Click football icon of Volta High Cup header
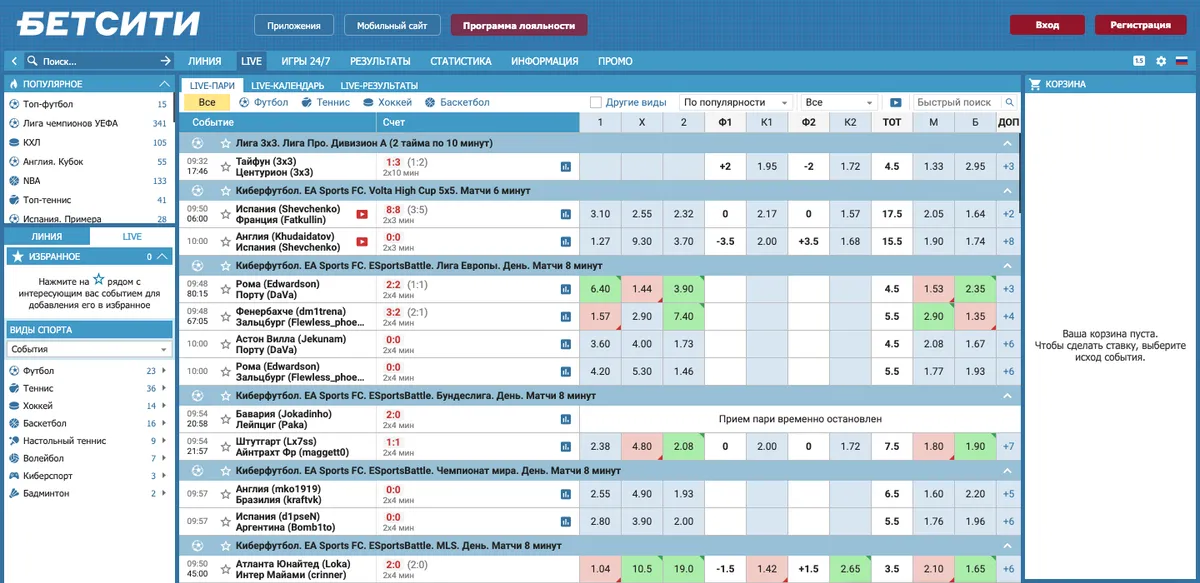The height and width of the screenshot is (583, 1200). click(197, 190)
